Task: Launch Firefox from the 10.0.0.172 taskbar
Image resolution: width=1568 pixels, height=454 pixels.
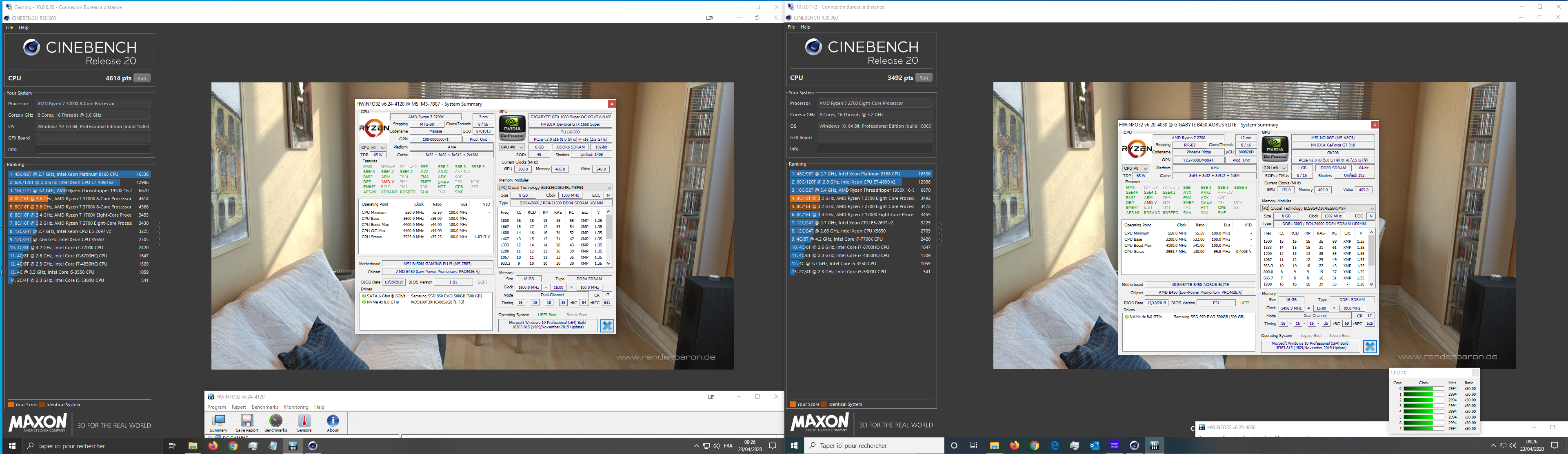Action: (x=1014, y=446)
